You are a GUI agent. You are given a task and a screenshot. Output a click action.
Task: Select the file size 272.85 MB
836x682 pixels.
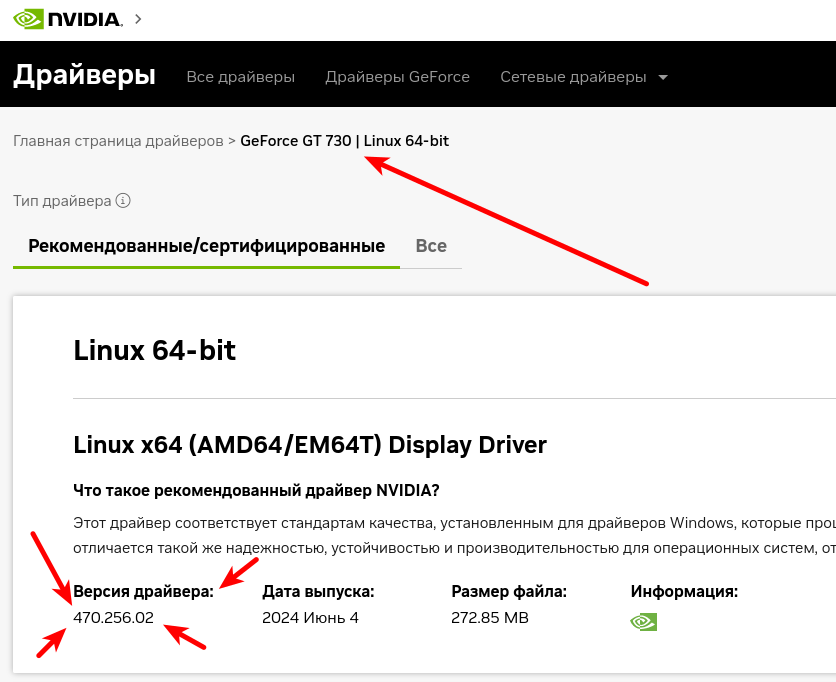[x=489, y=617]
